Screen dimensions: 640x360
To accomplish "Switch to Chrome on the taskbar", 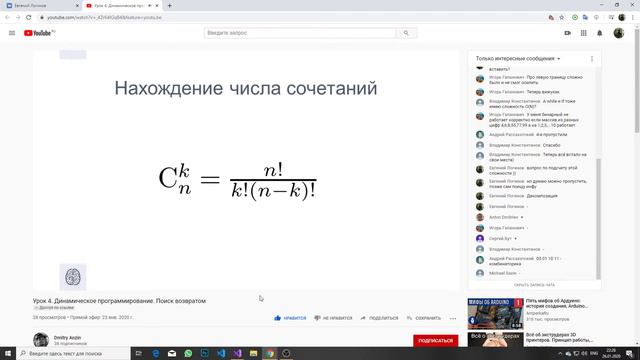I will (x=270, y=353).
